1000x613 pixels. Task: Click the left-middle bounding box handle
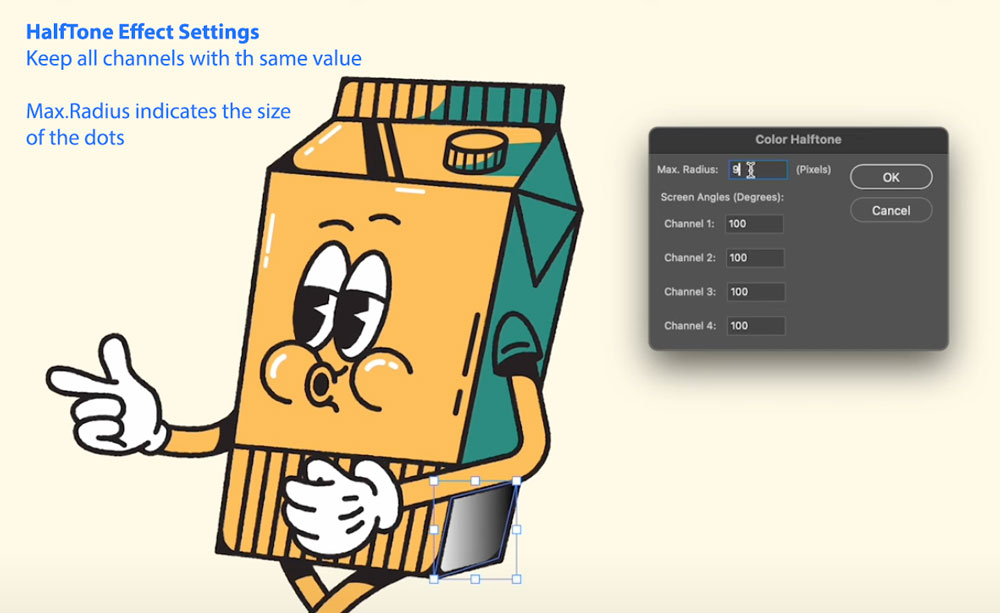[x=434, y=530]
